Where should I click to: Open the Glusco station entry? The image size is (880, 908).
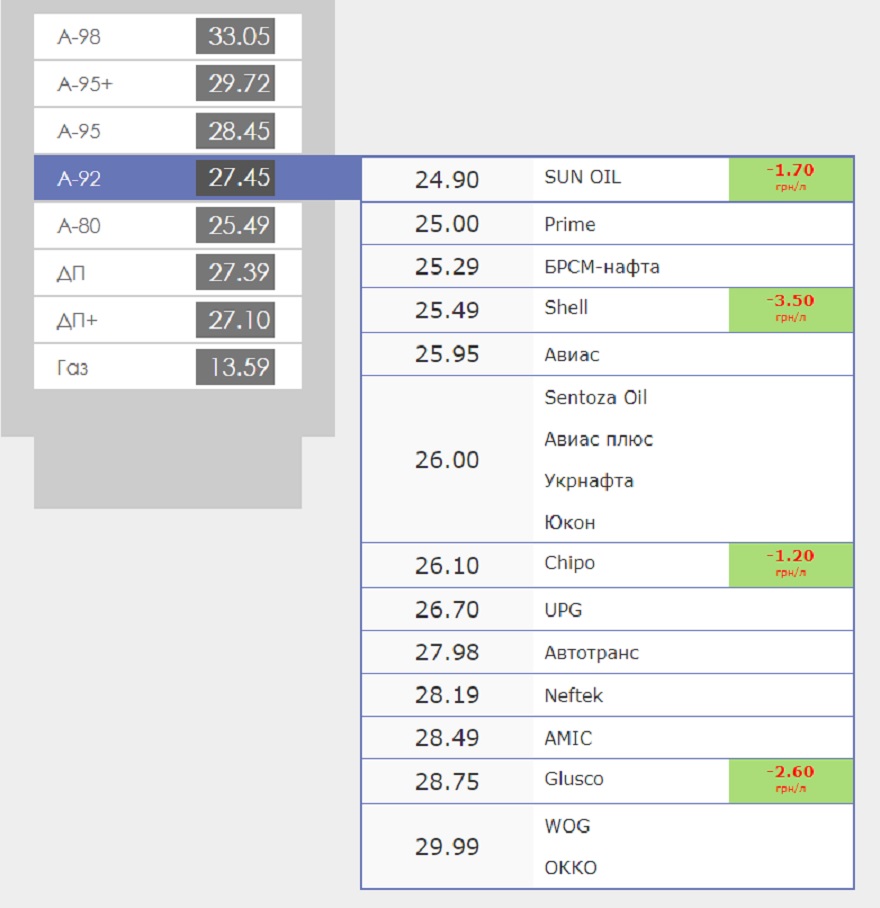(573, 779)
